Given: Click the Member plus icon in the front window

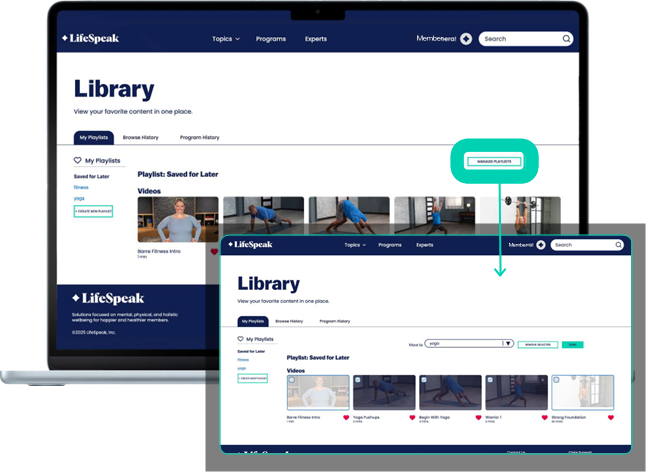Looking at the screenshot, I should [541, 245].
